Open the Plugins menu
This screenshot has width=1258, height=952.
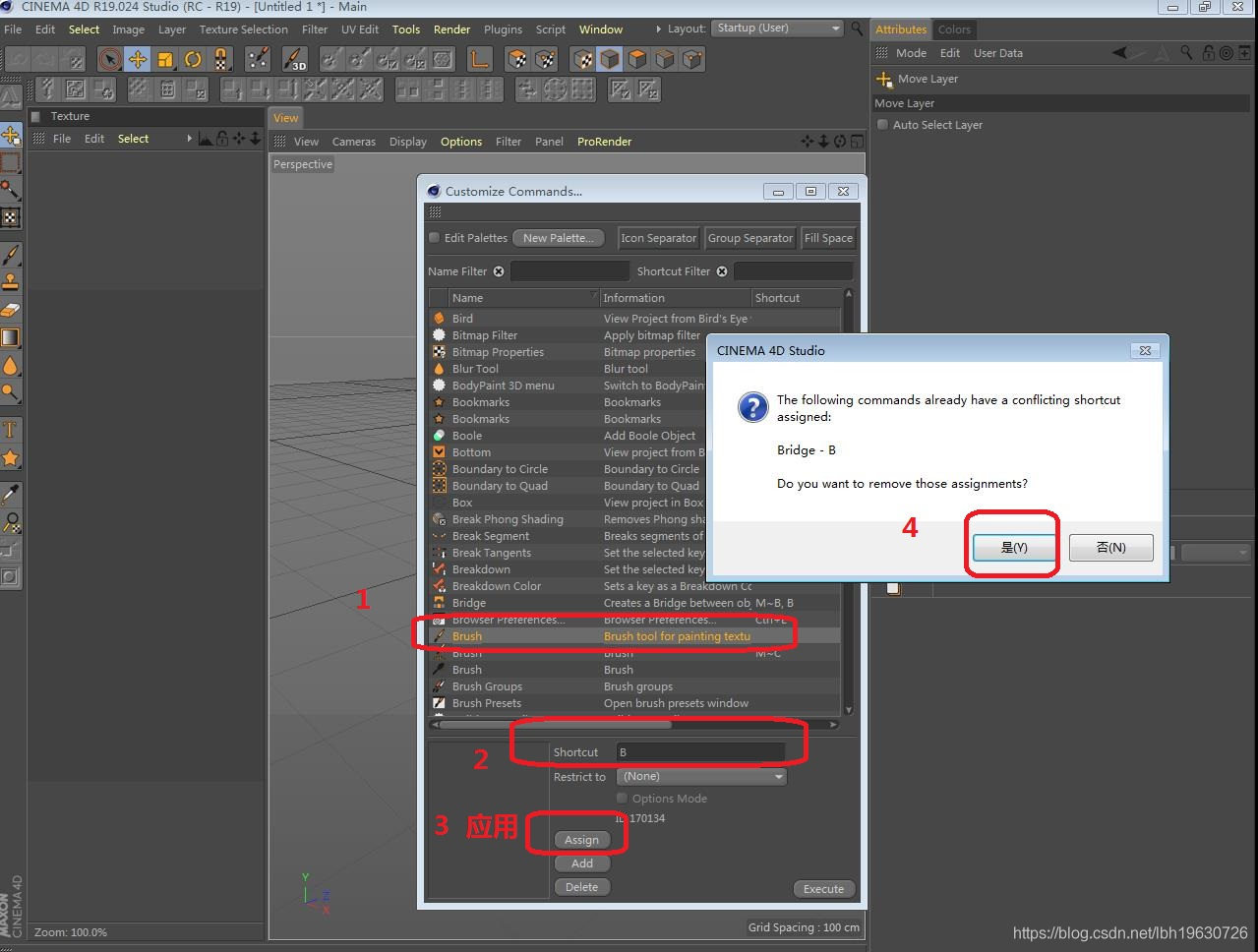coord(503,30)
